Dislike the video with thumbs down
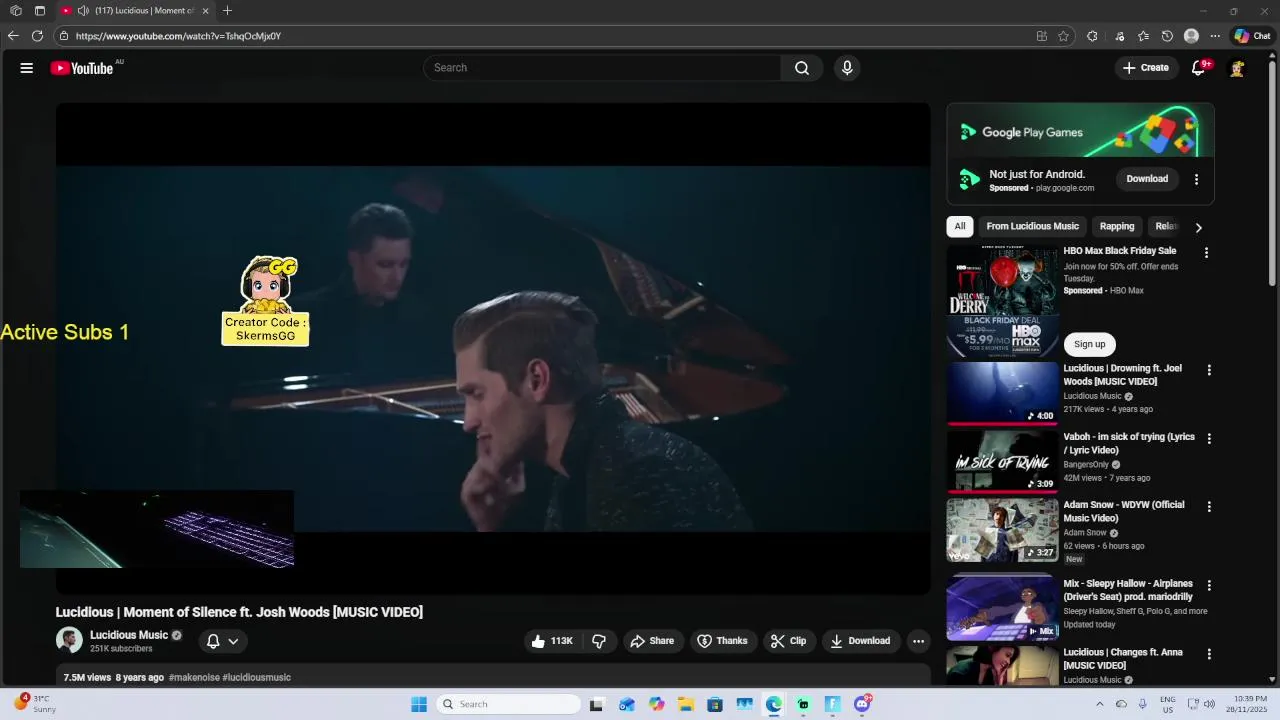 [599, 641]
